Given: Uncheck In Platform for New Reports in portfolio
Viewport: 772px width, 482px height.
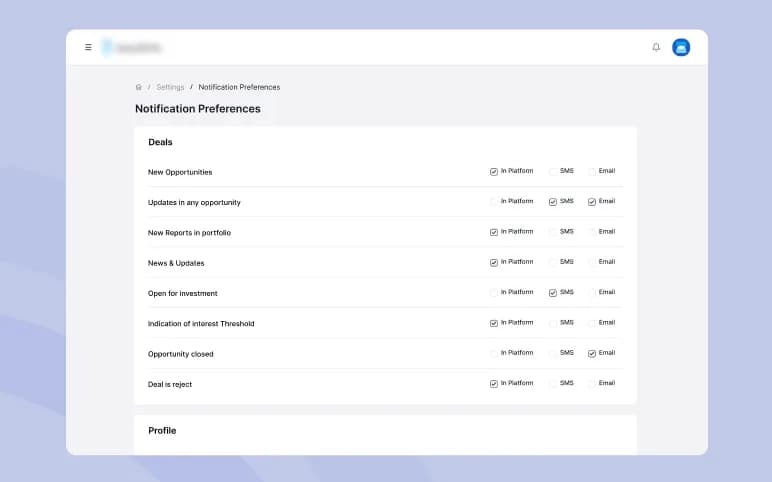Looking at the screenshot, I should coord(494,232).
